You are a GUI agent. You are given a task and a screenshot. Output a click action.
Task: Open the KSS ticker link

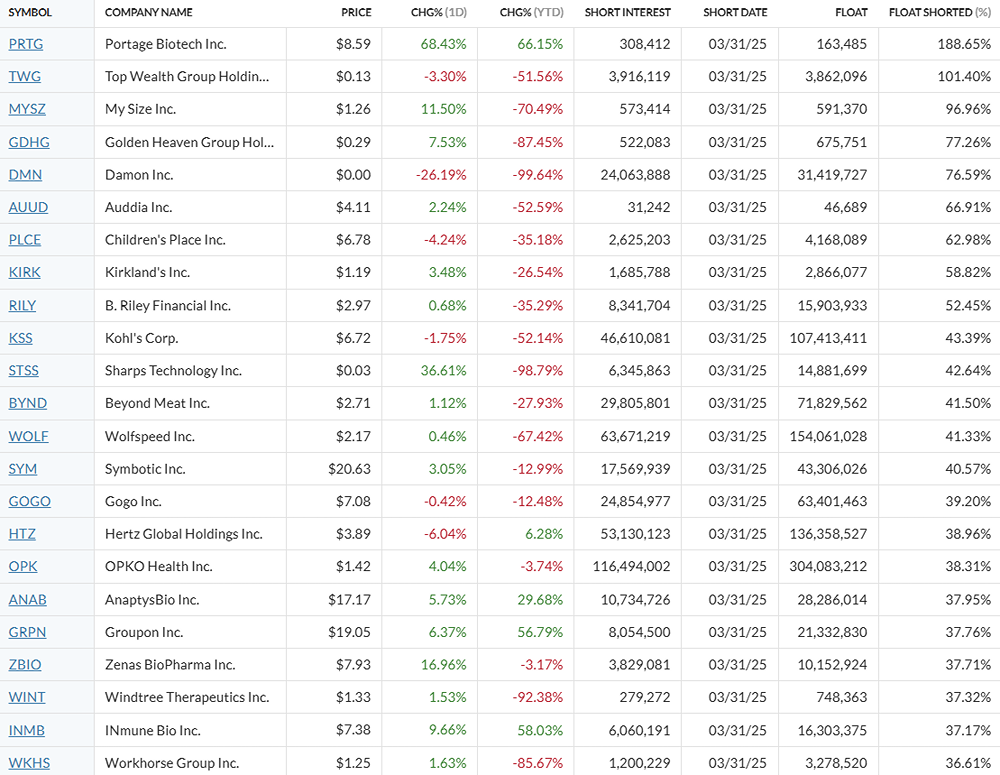[21, 338]
